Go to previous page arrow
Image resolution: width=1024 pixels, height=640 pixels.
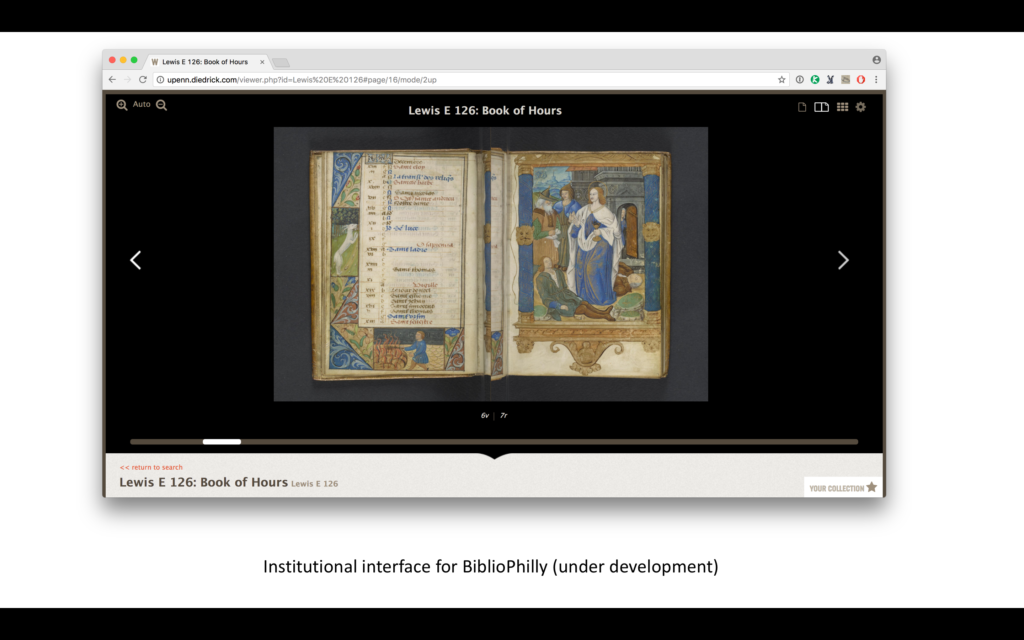click(136, 260)
